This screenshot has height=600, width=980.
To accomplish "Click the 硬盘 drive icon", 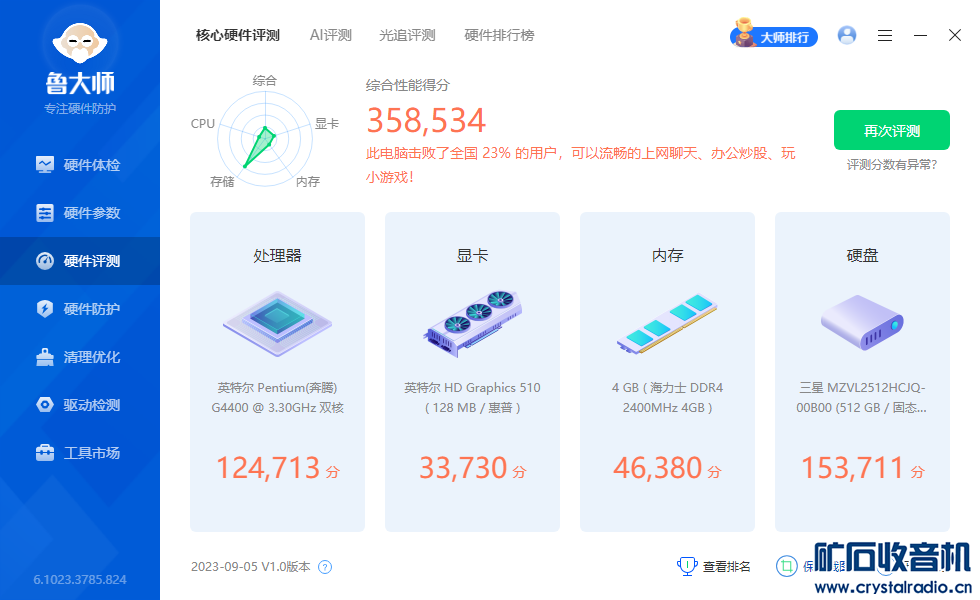I will 862,322.
